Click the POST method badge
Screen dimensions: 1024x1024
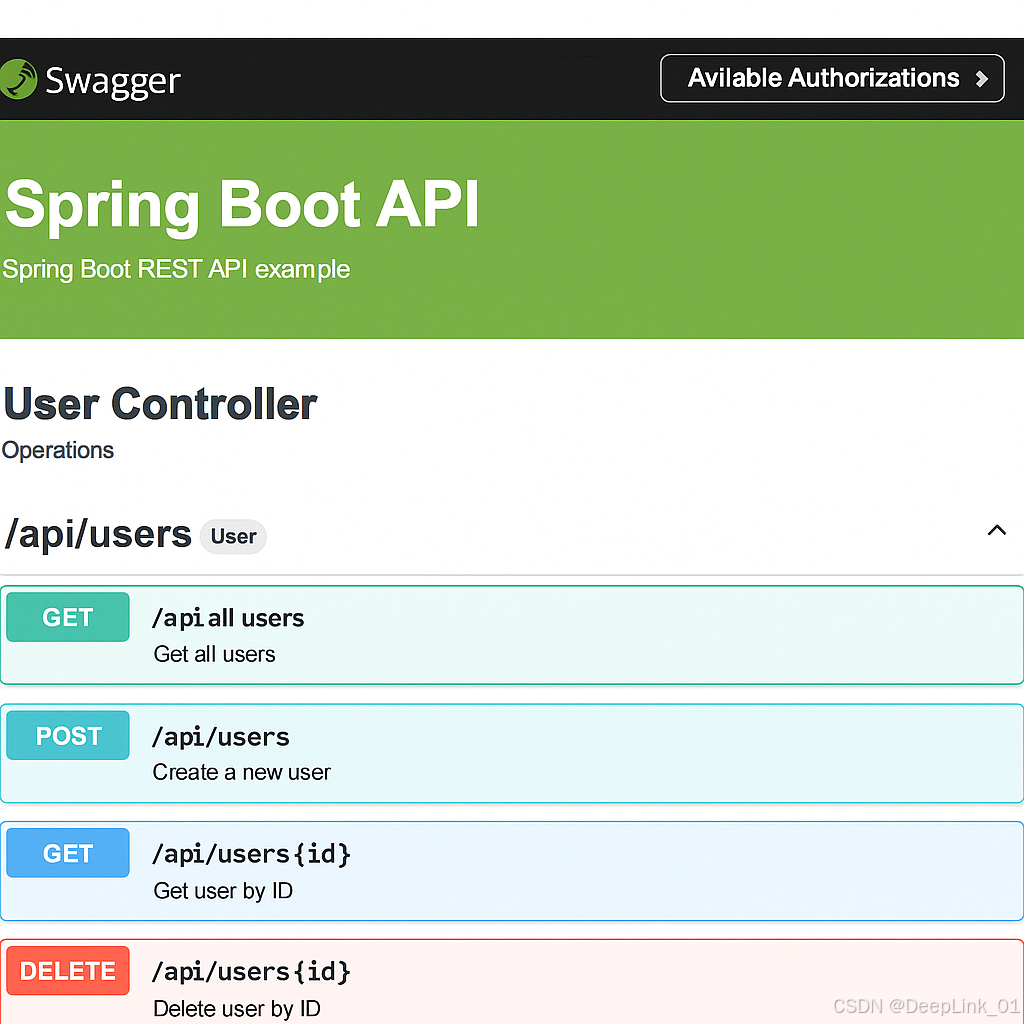pyautogui.click(x=68, y=735)
